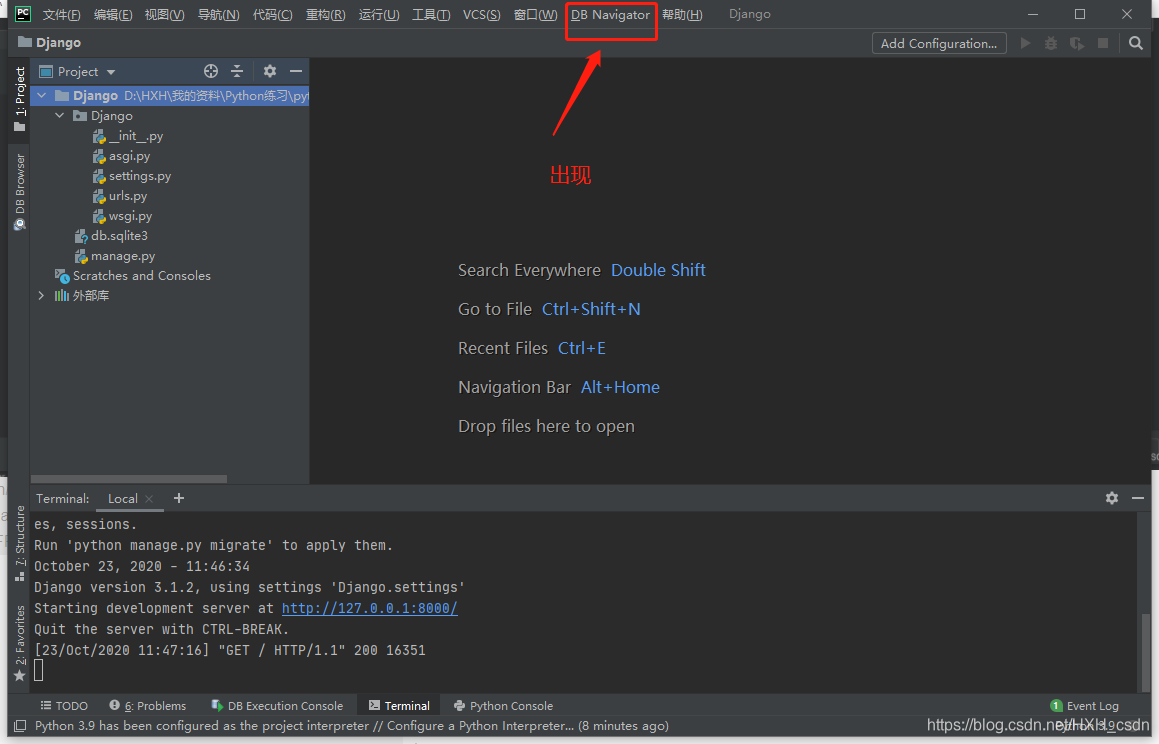Close the Local terminal tab
Screen dimensions: 1159x744
[x=149, y=499]
